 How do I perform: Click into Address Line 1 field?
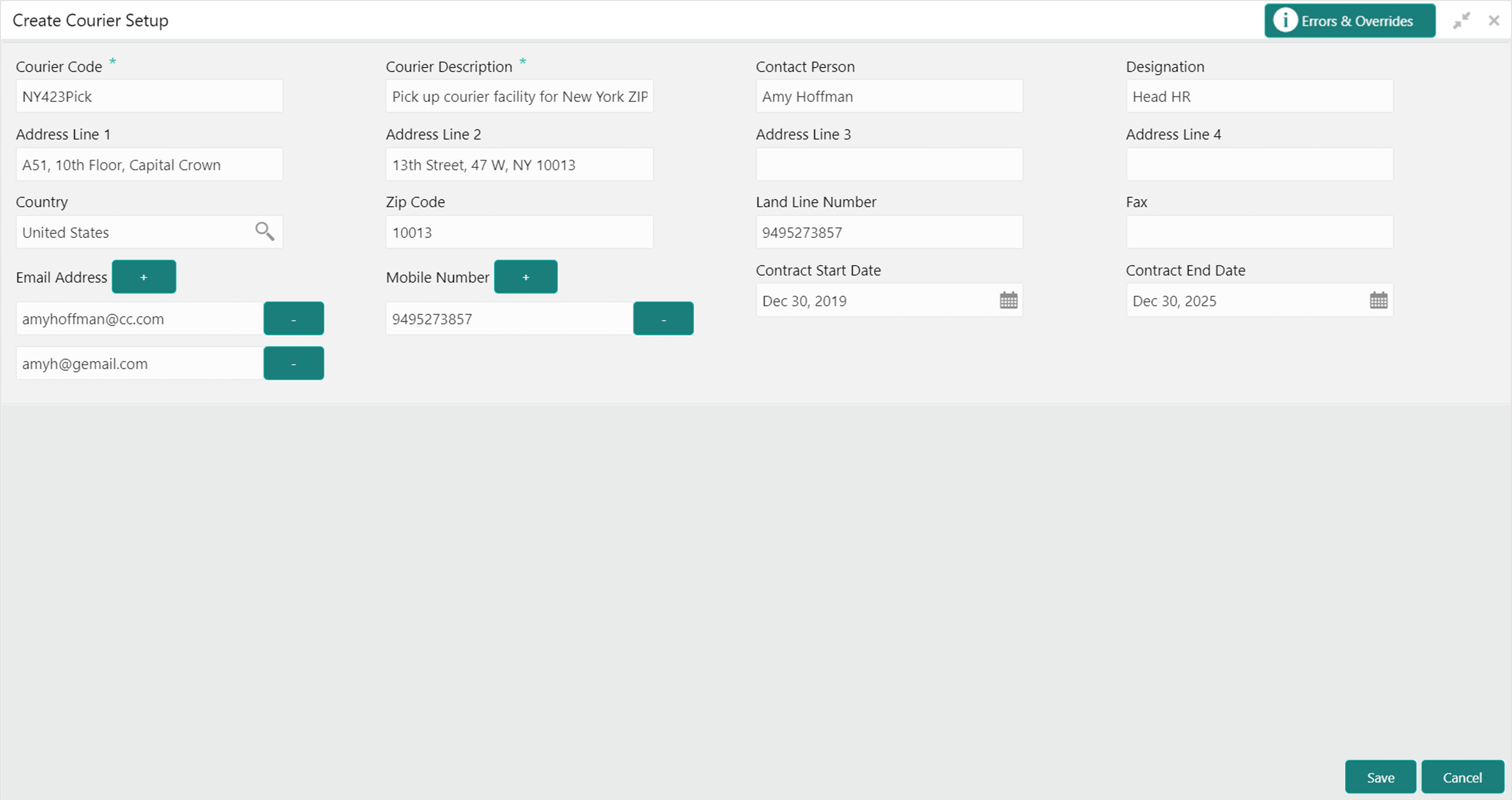(x=149, y=165)
